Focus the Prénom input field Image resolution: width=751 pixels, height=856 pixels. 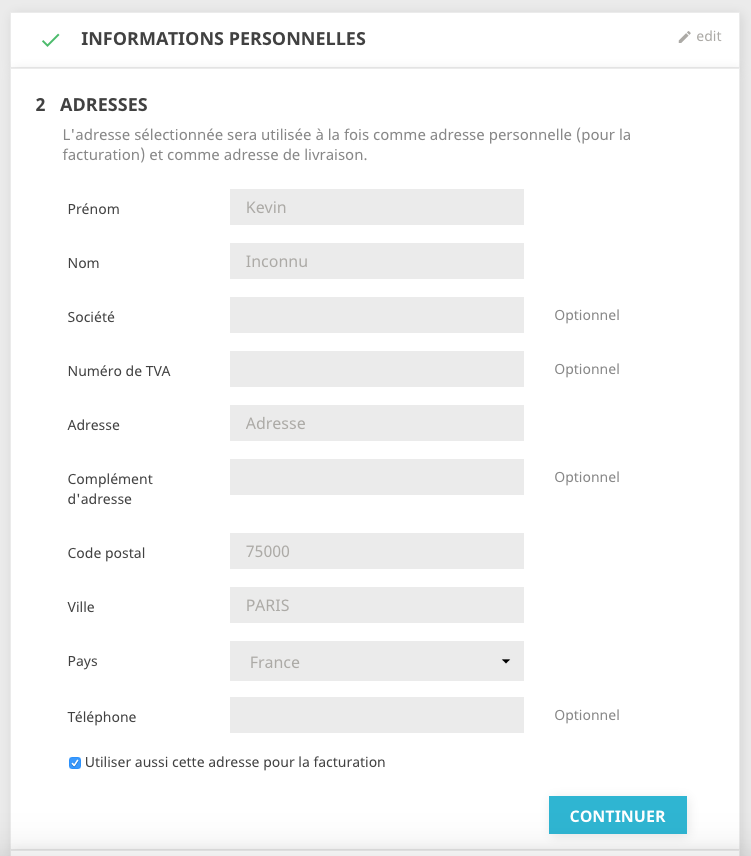click(377, 207)
